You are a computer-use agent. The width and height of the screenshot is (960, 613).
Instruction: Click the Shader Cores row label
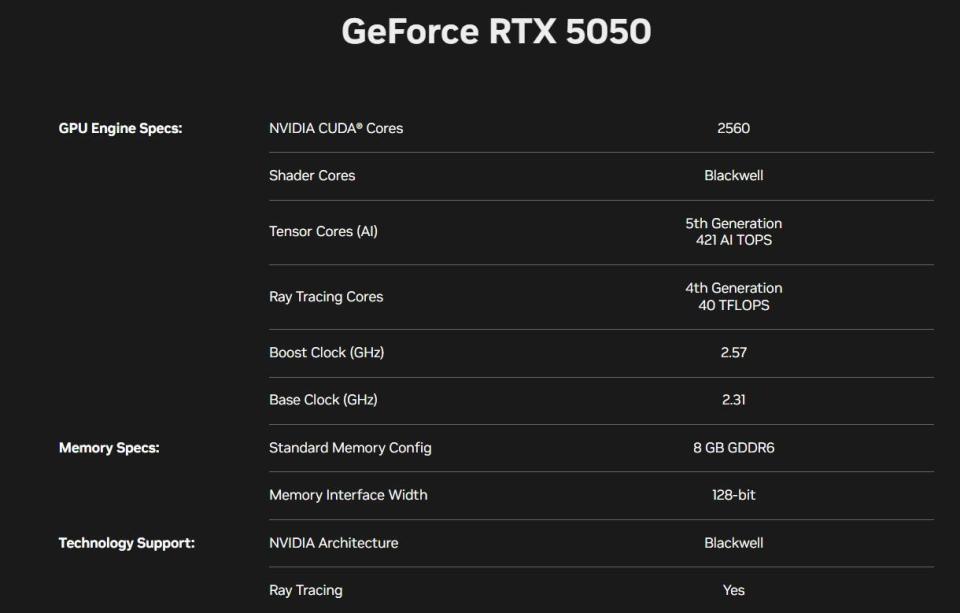click(x=312, y=176)
